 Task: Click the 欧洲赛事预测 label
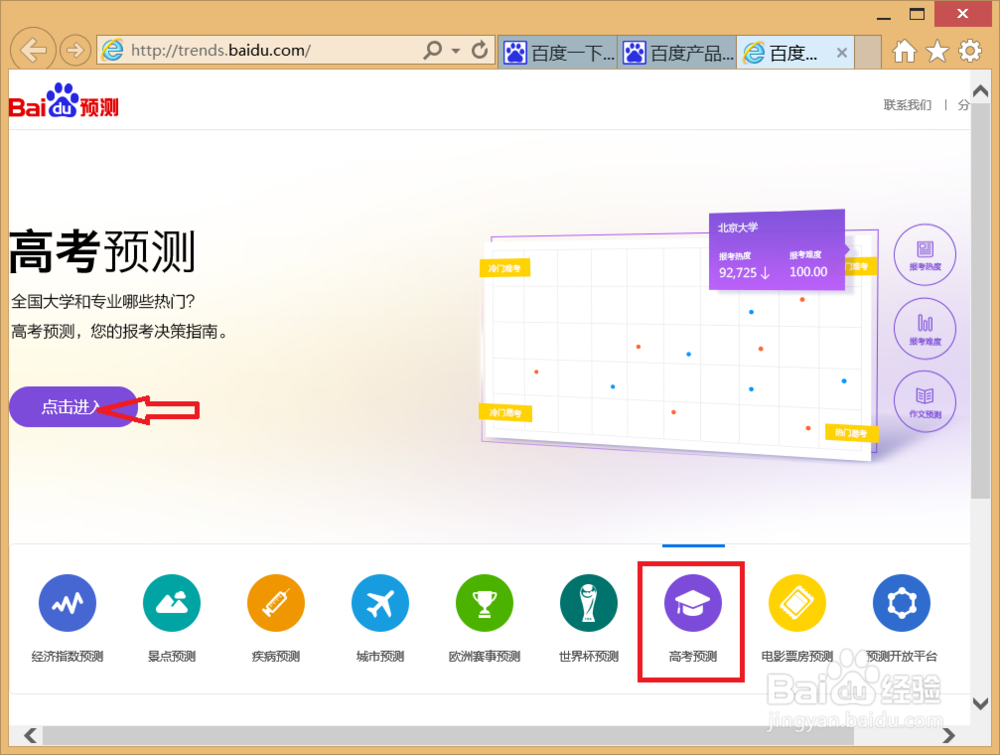(x=484, y=656)
